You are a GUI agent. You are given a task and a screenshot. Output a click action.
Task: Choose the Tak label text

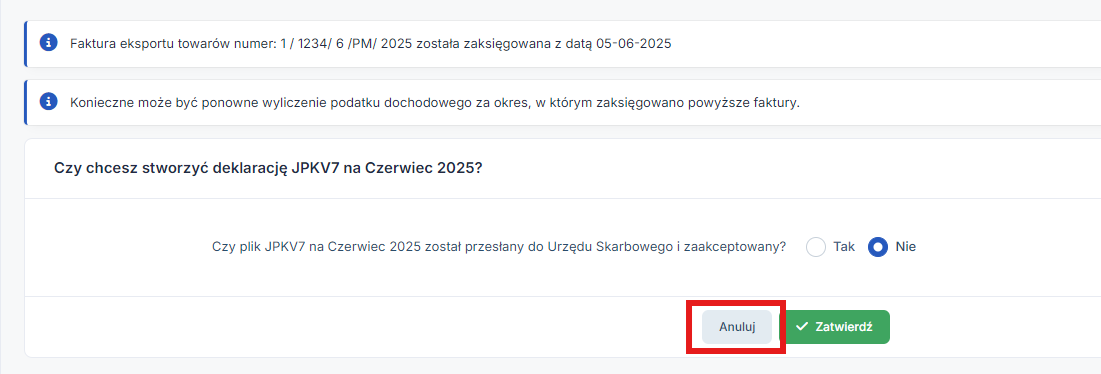click(x=844, y=247)
